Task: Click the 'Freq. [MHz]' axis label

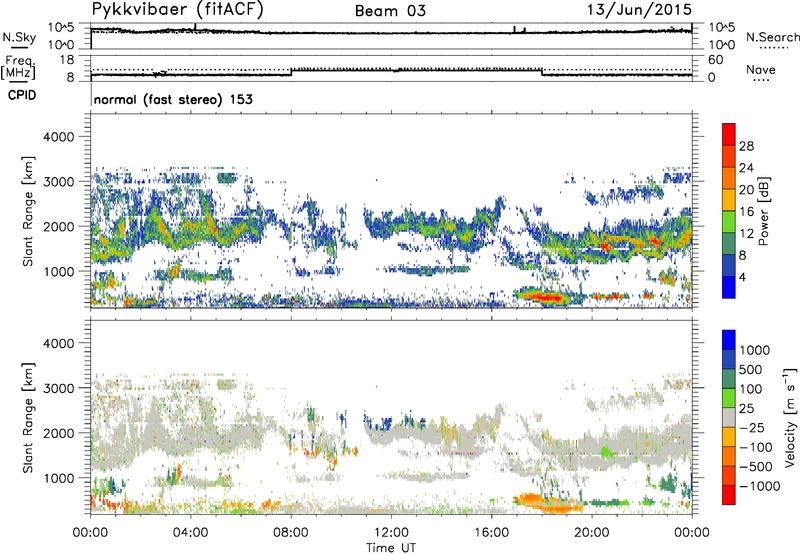Action: click(x=19, y=67)
